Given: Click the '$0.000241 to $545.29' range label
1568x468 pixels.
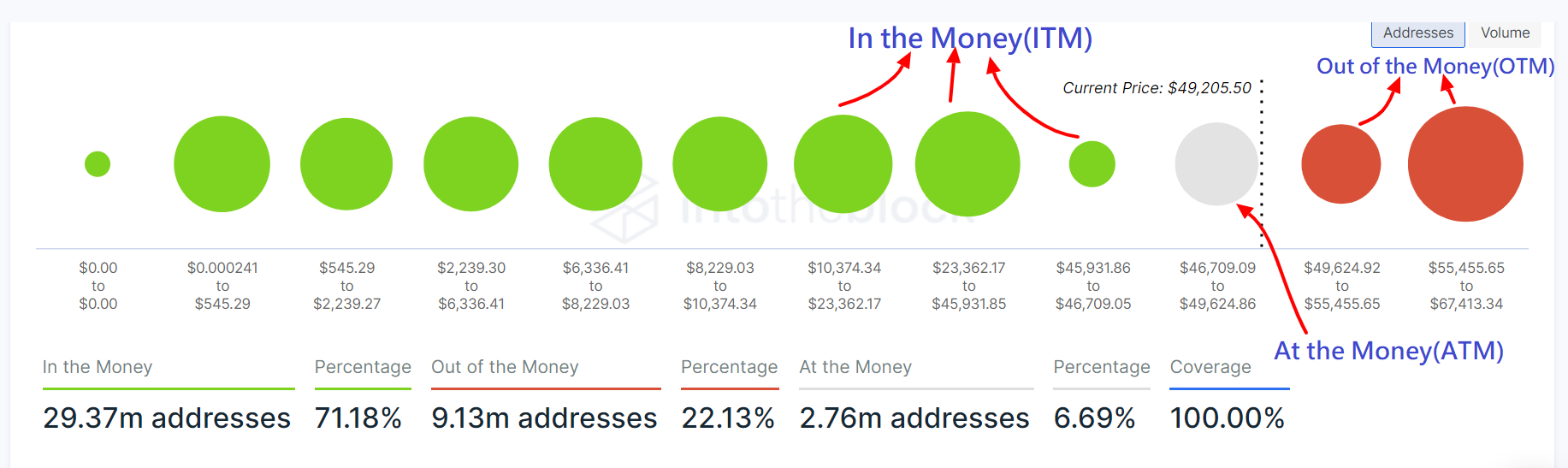Looking at the screenshot, I should point(222,286).
